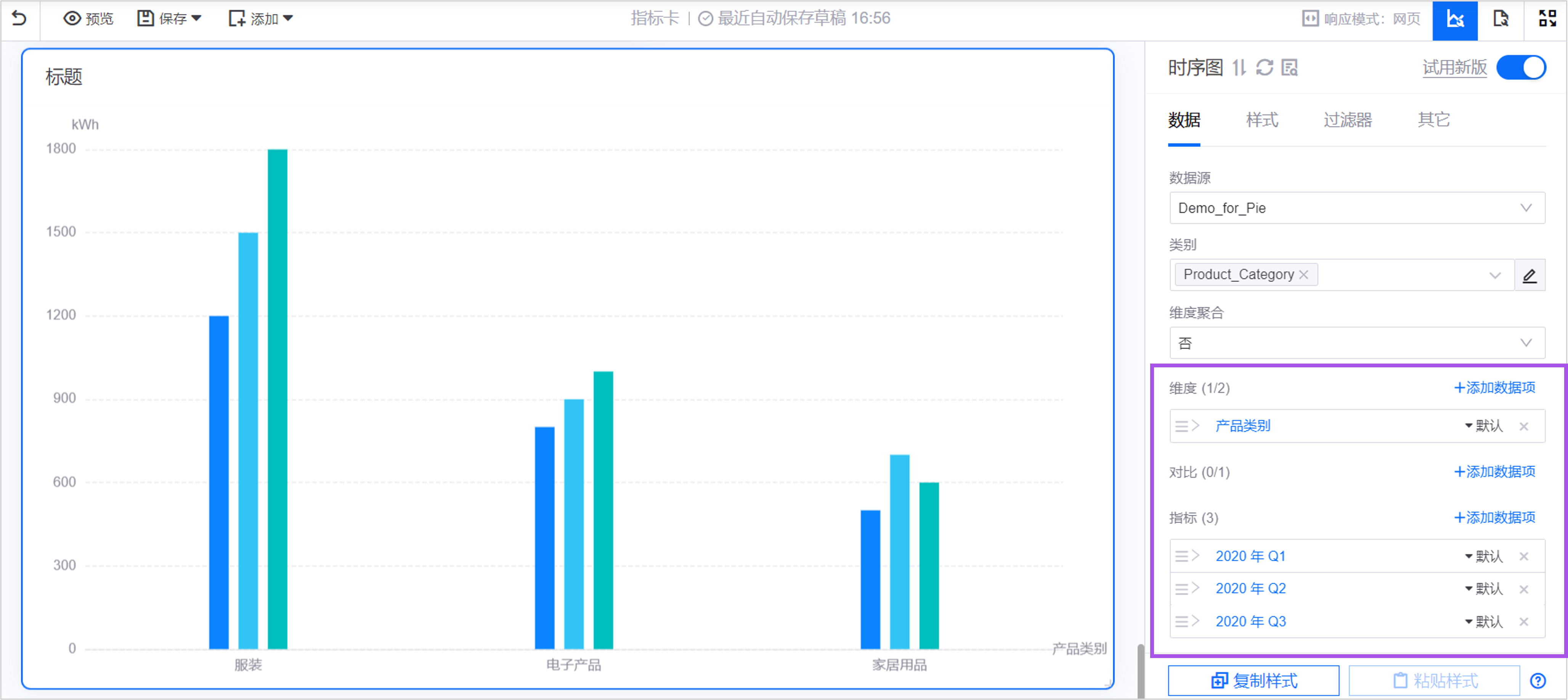Switch to the 样式 tab
1568x700 pixels.
(1262, 120)
